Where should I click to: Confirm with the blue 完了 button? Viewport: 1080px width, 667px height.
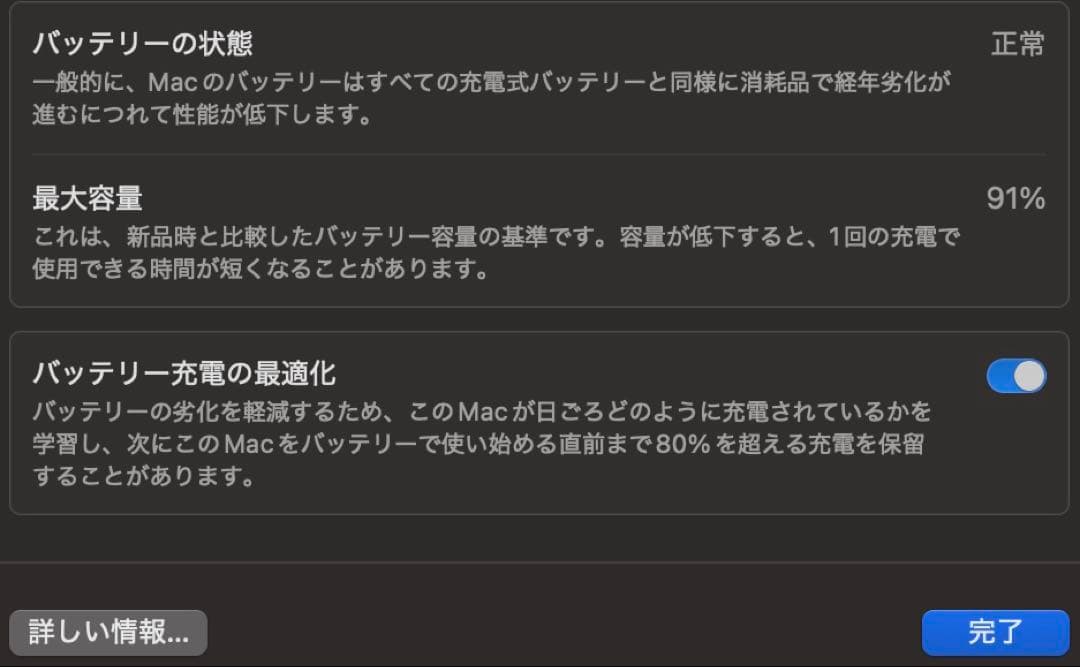click(995, 633)
